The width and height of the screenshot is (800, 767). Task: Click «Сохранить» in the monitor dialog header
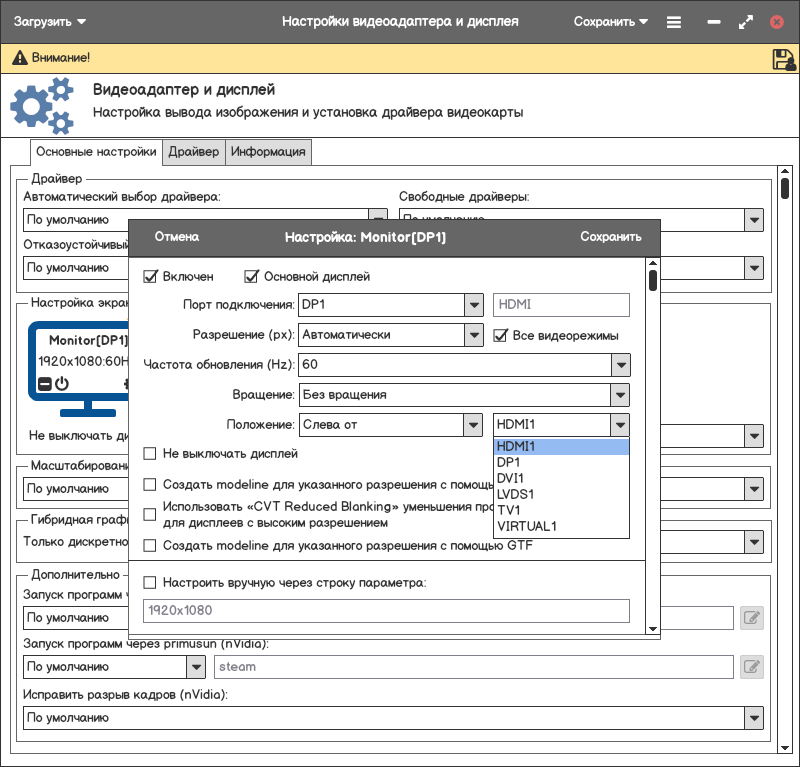[x=610, y=237]
